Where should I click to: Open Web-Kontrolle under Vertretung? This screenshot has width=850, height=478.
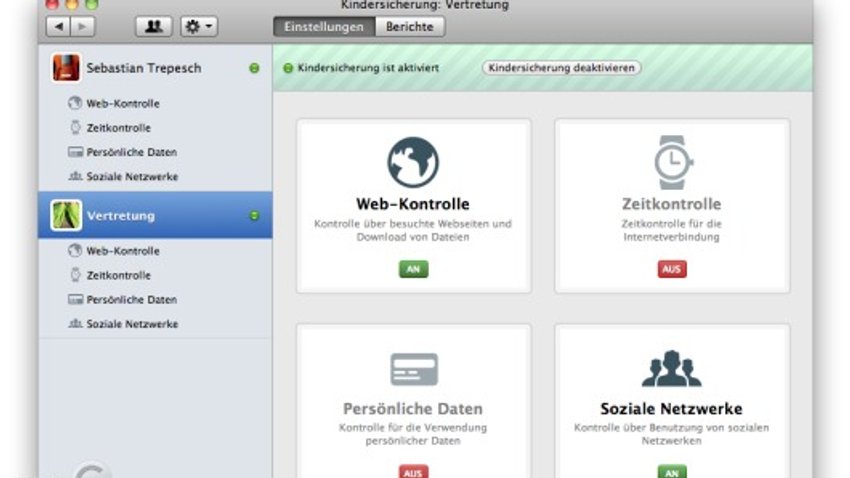click(123, 251)
